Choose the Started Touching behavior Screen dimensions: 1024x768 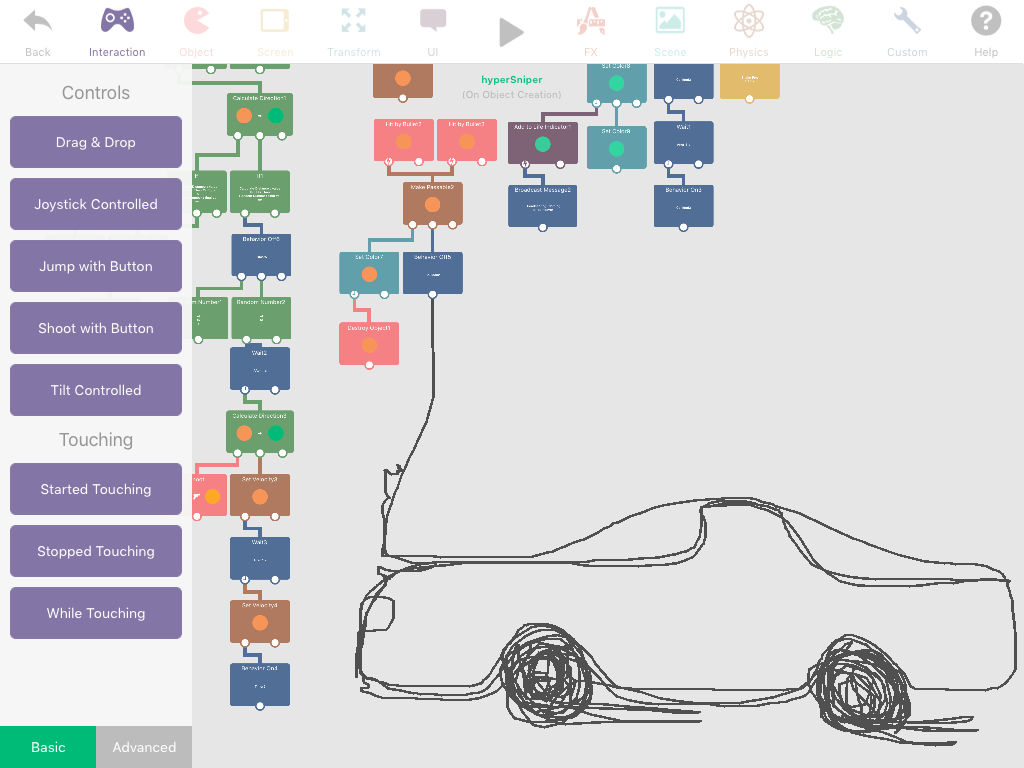tap(96, 489)
